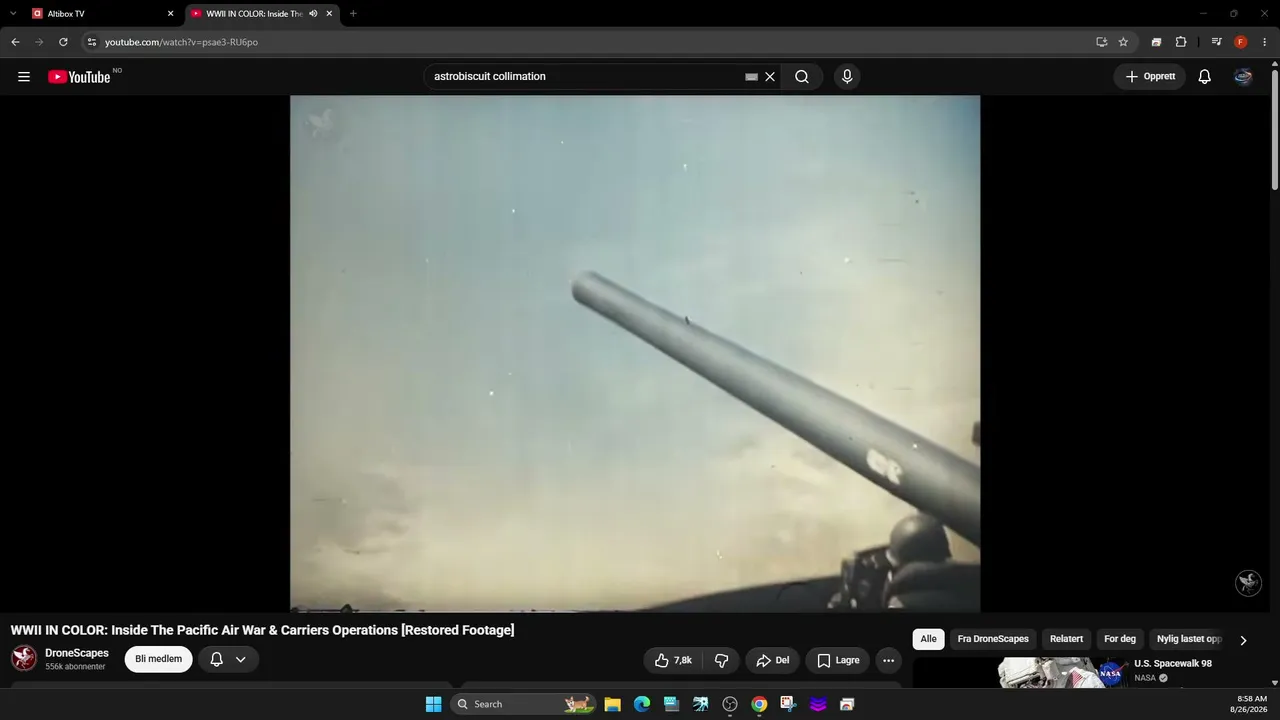1280x720 pixels.
Task: Open the DroneScapes channel name link
Action: [x=77, y=653]
